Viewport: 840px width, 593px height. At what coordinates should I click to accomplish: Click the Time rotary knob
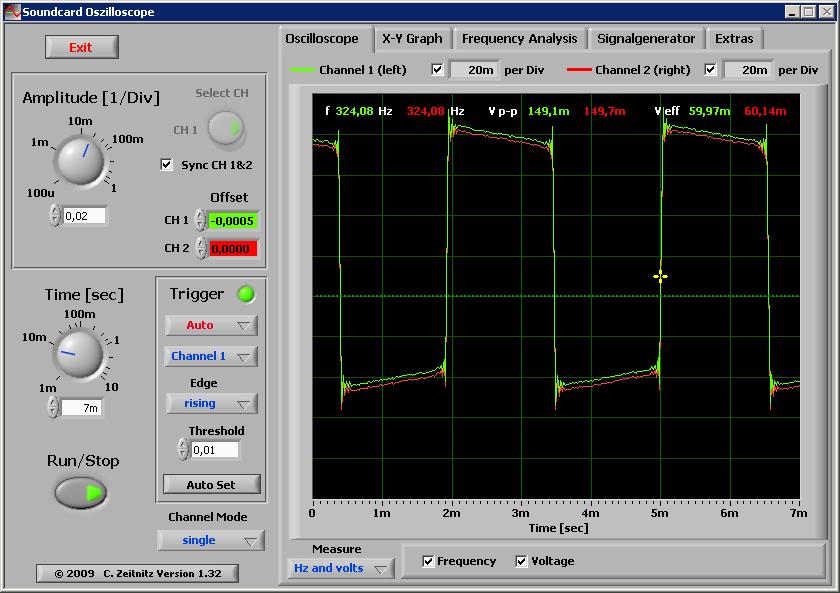[x=79, y=354]
